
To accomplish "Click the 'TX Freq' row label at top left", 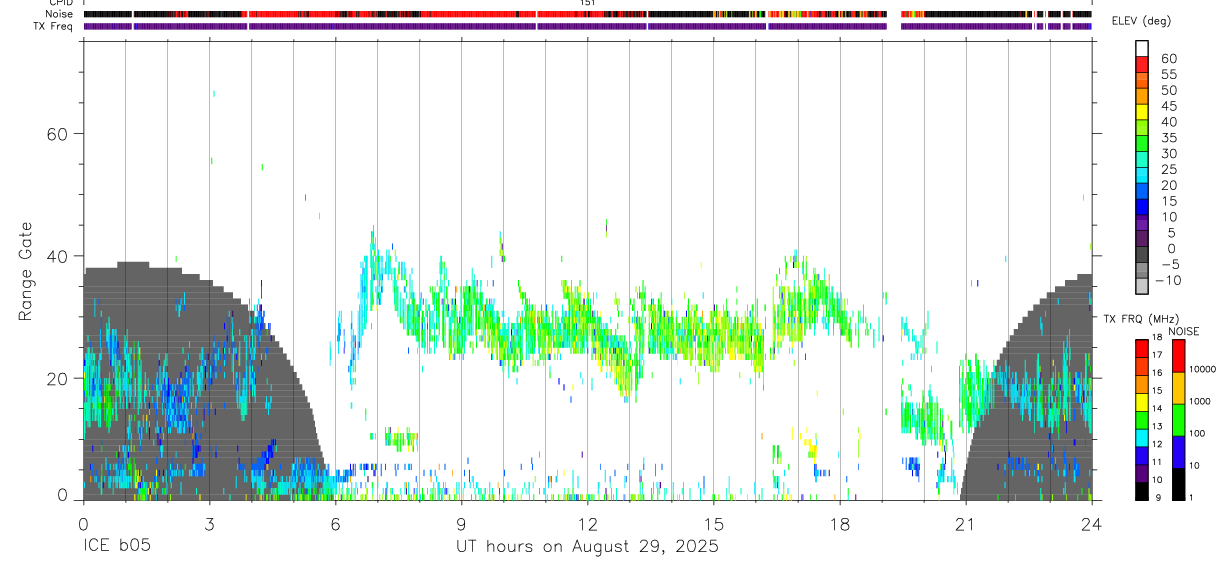I will click(x=53, y=26).
